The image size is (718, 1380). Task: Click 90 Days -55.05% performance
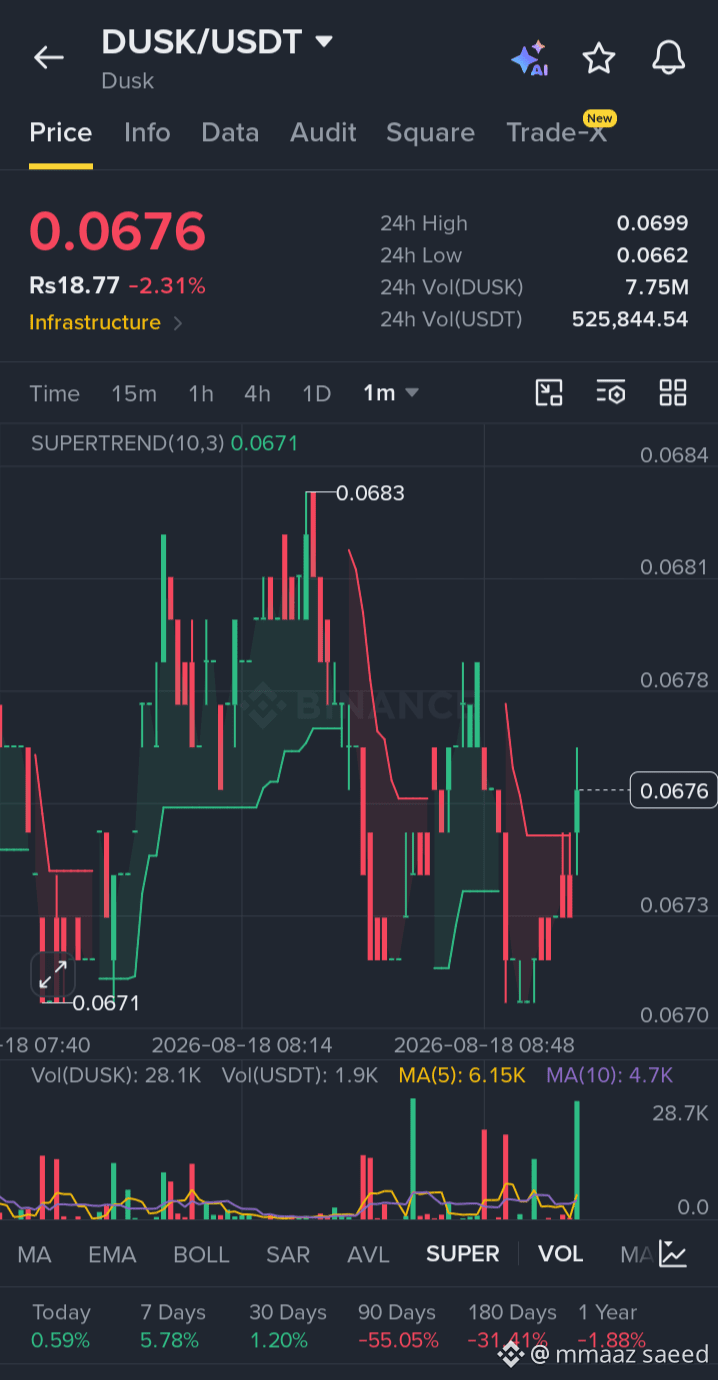[x=398, y=1326]
